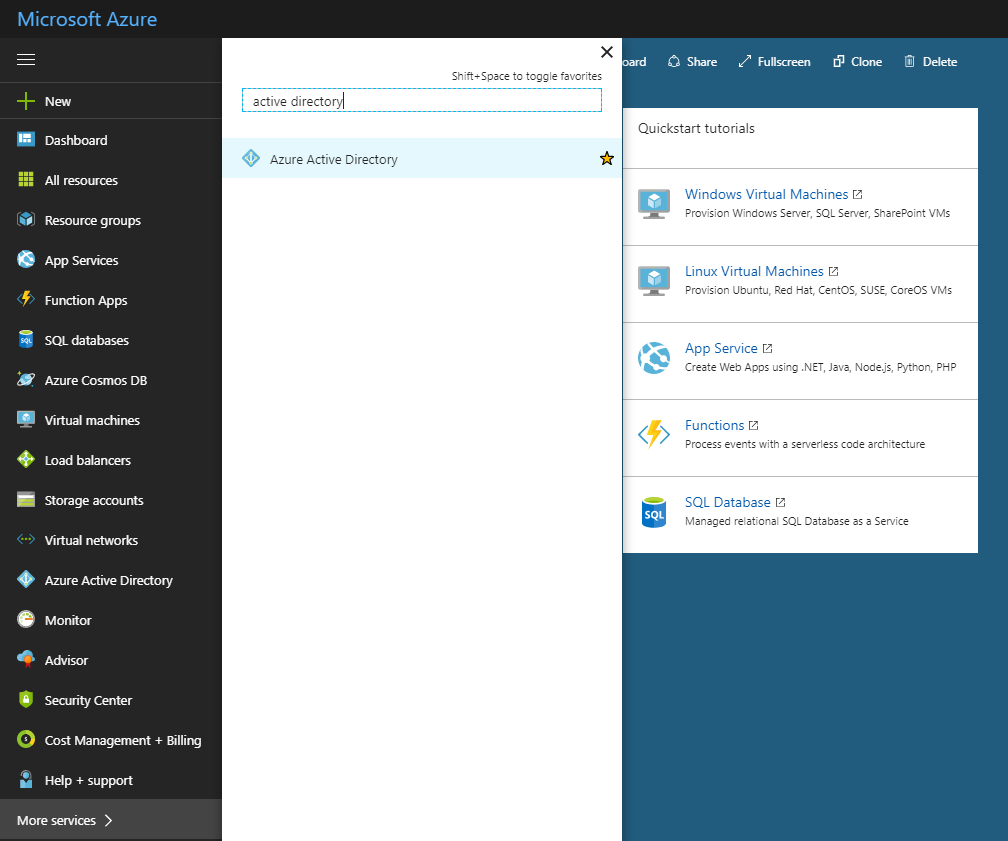
Task: Click the Quickstart tutorials tile heading
Action: (696, 128)
